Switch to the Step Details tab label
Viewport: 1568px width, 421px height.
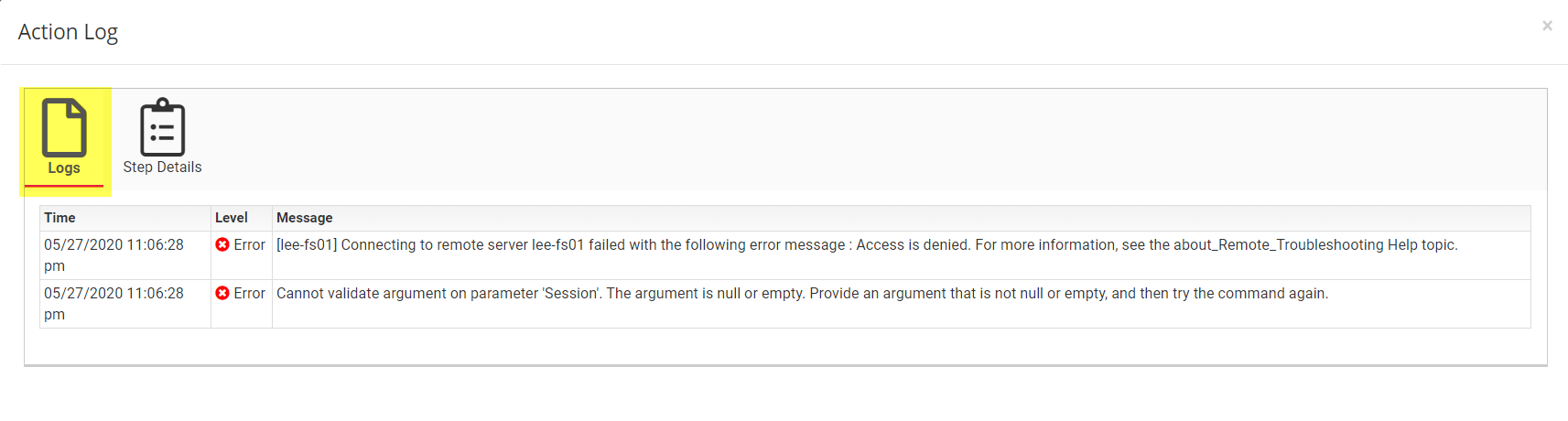(x=162, y=167)
